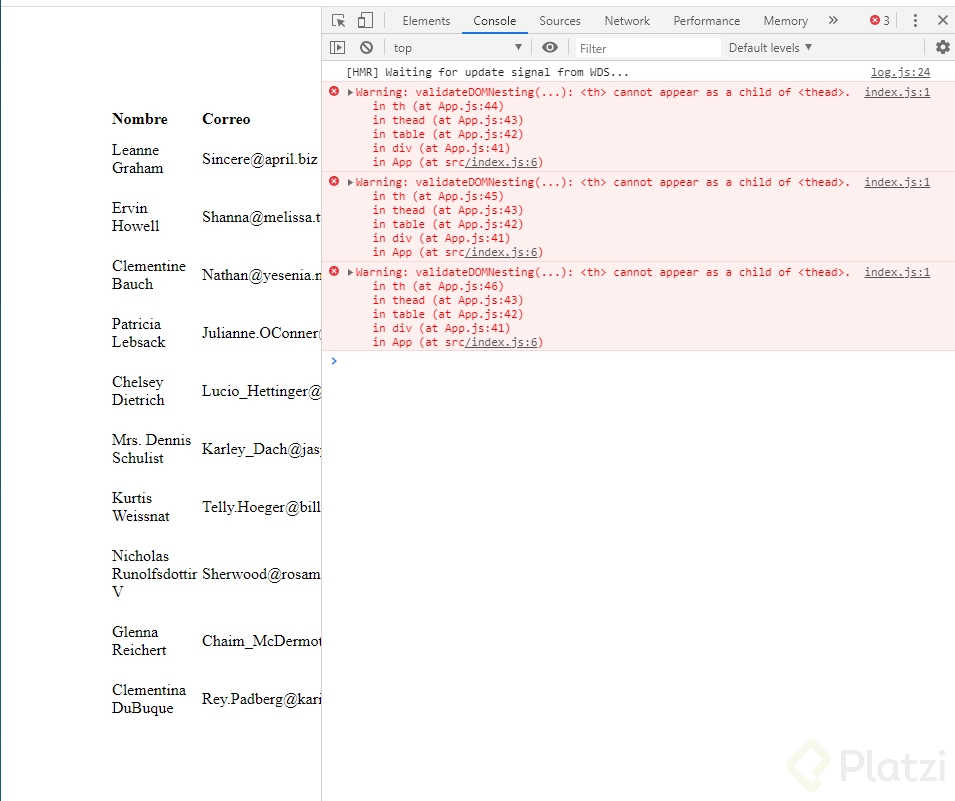Click the name Clementina DuBuque

pos(149,699)
